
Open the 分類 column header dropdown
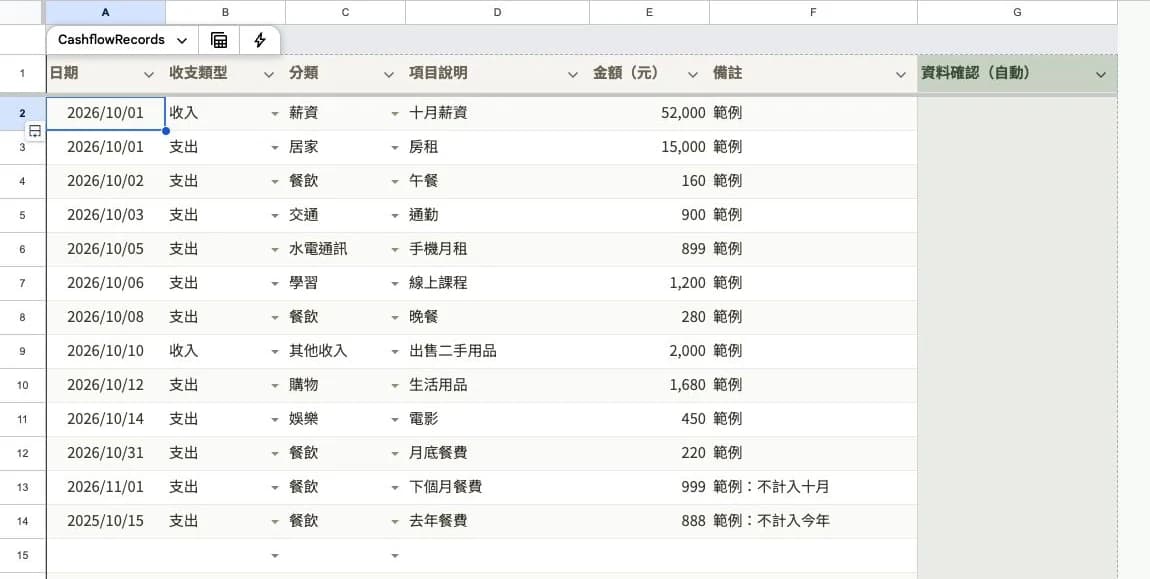[389, 74]
